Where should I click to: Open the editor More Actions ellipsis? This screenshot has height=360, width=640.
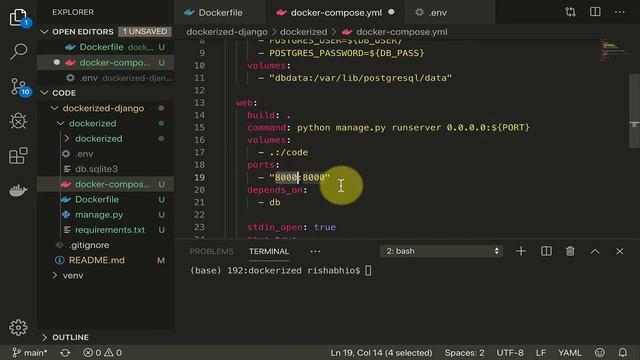pos(620,12)
